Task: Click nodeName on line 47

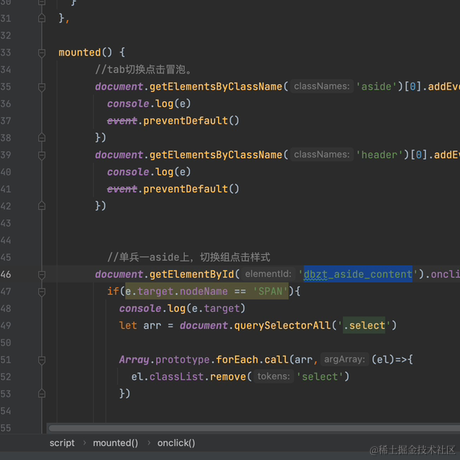Action: click(x=204, y=291)
